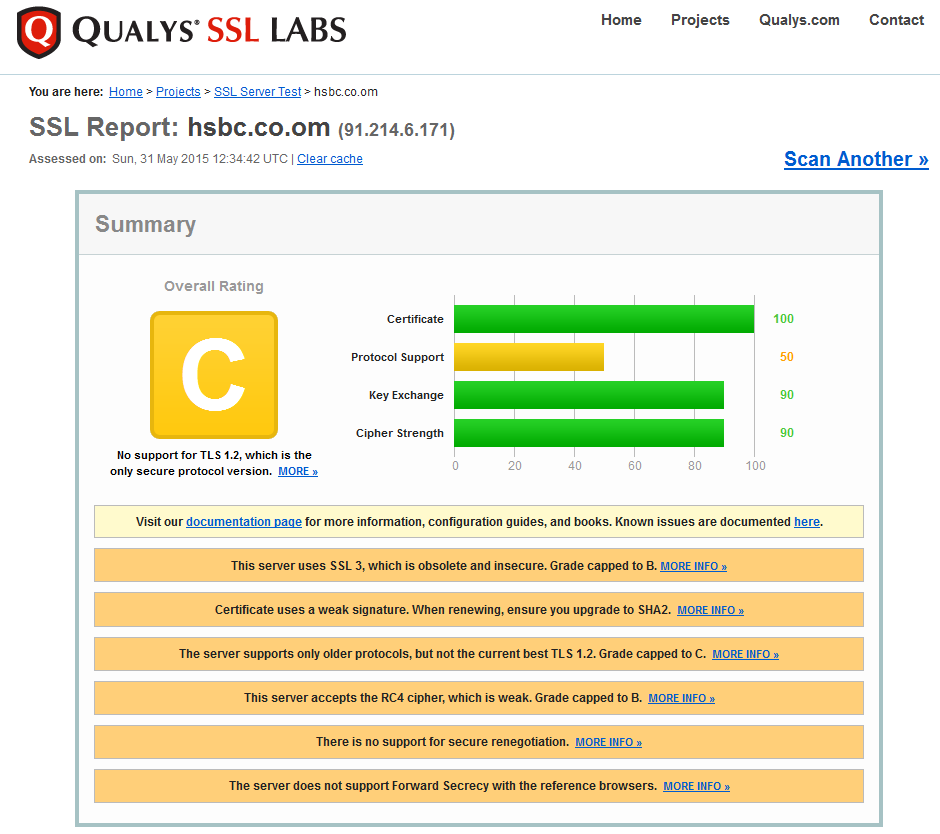Click the Certificate score value 100
This screenshot has height=834, width=940.
(x=783, y=319)
